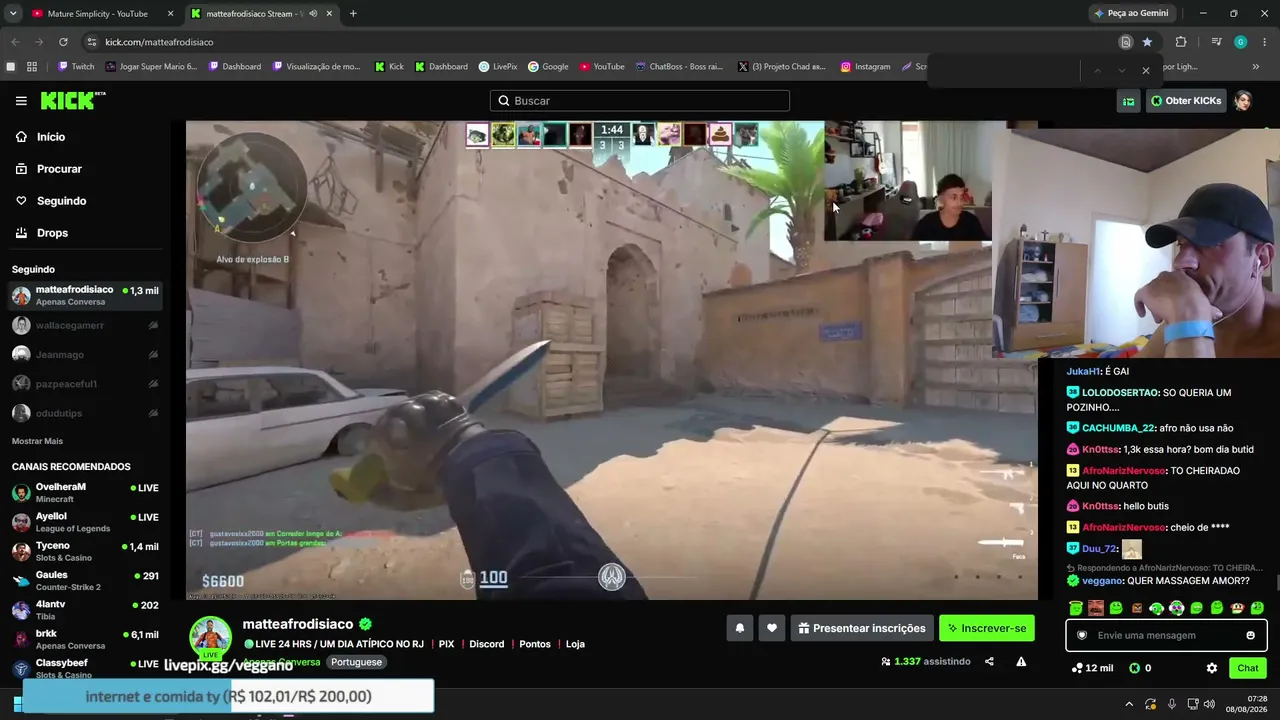Open the KICKs balance showing 0
The height and width of the screenshot is (720, 1280).
(x=1140, y=668)
